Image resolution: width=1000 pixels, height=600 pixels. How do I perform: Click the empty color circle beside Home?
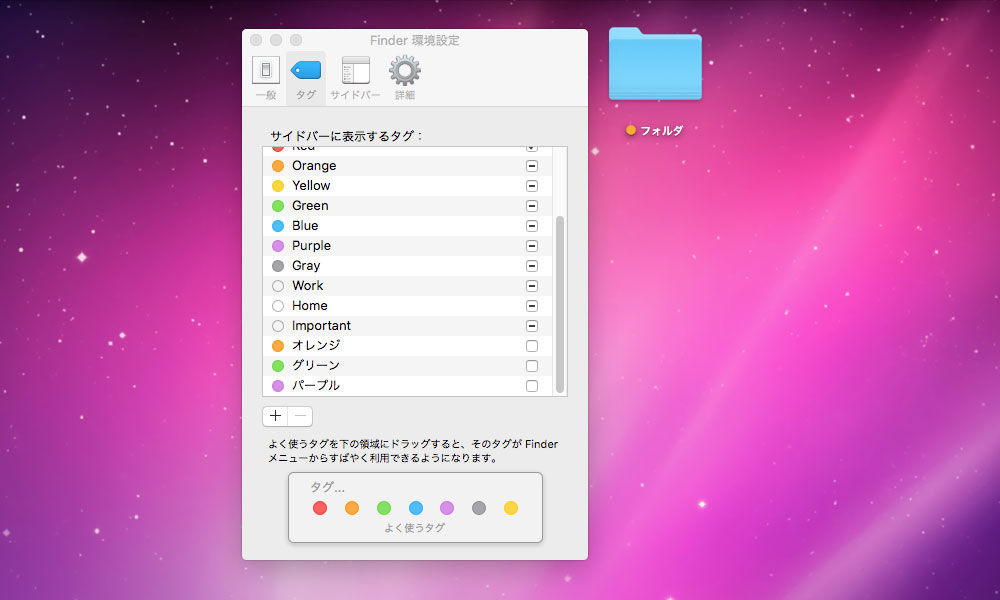(278, 306)
